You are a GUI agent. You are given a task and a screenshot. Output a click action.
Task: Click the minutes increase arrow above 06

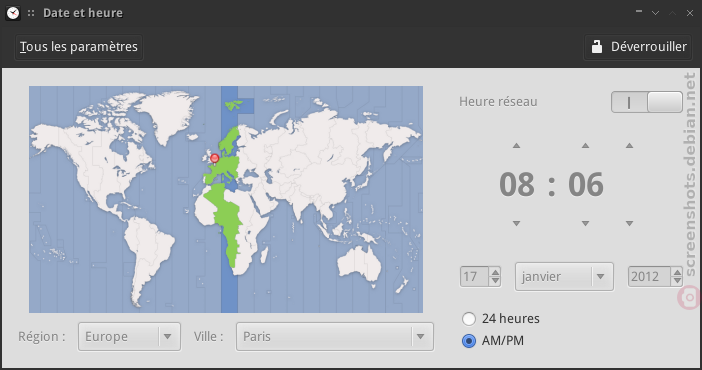(x=585, y=146)
